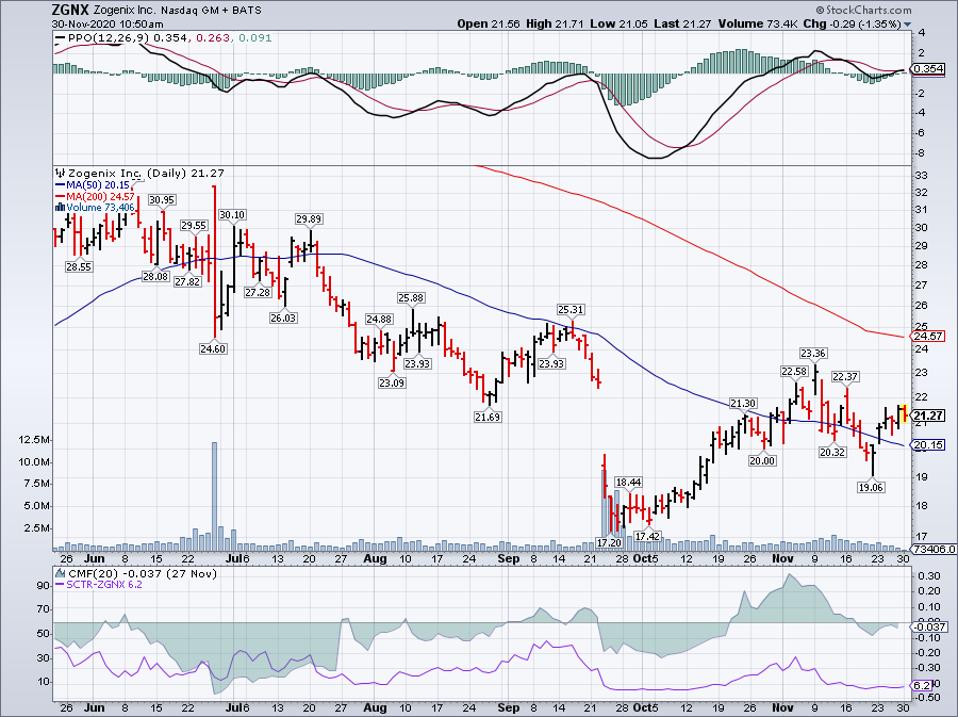Image resolution: width=958 pixels, height=717 pixels.
Task: Select the Volume 73.4K header value
Action: pyautogui.click(x=757, y=24)
